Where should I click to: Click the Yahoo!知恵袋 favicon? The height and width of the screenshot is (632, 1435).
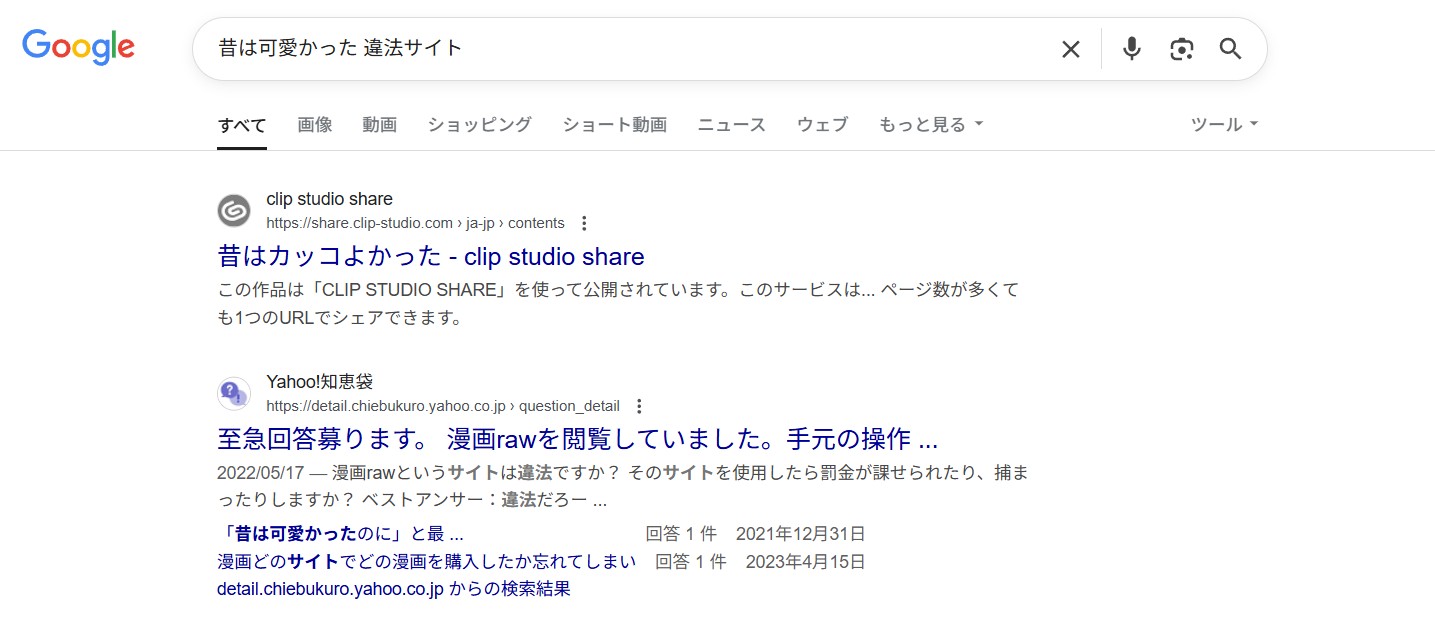[233, 393]
